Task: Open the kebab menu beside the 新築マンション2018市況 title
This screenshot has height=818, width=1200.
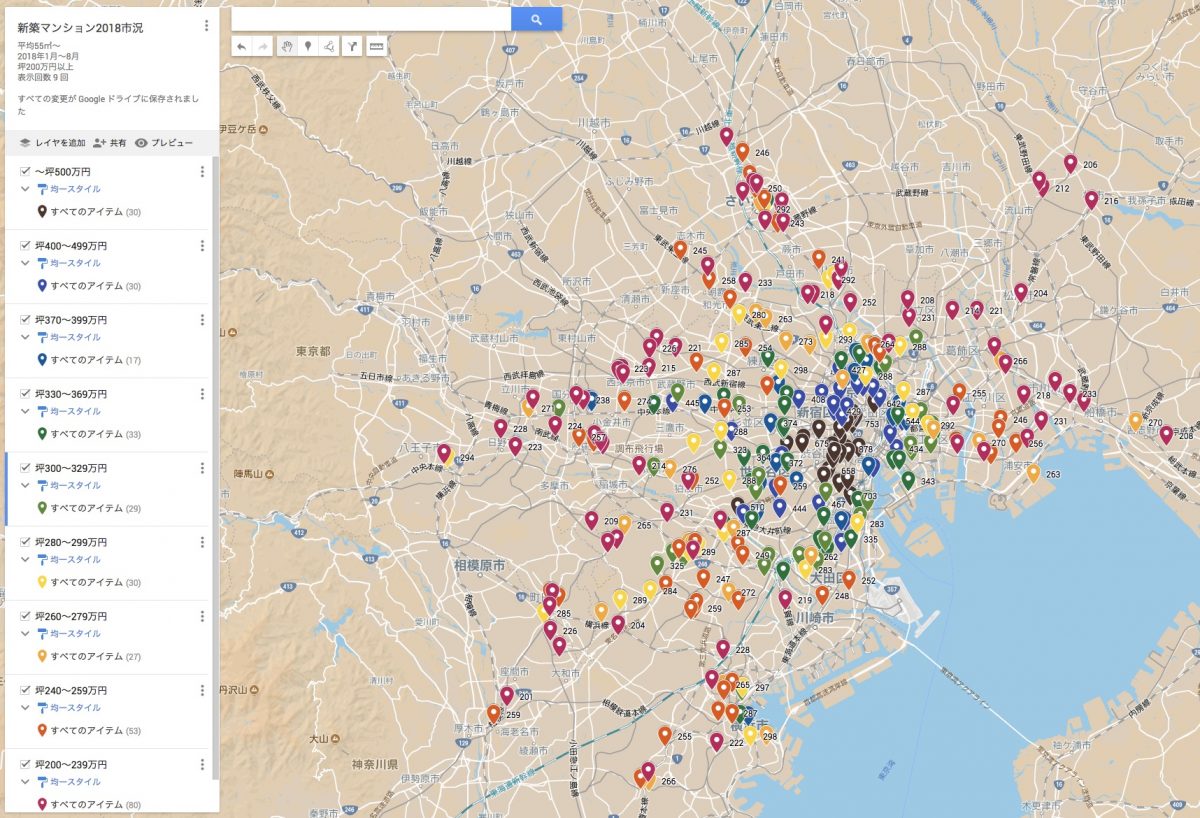Action: click(x=206, y=26)
